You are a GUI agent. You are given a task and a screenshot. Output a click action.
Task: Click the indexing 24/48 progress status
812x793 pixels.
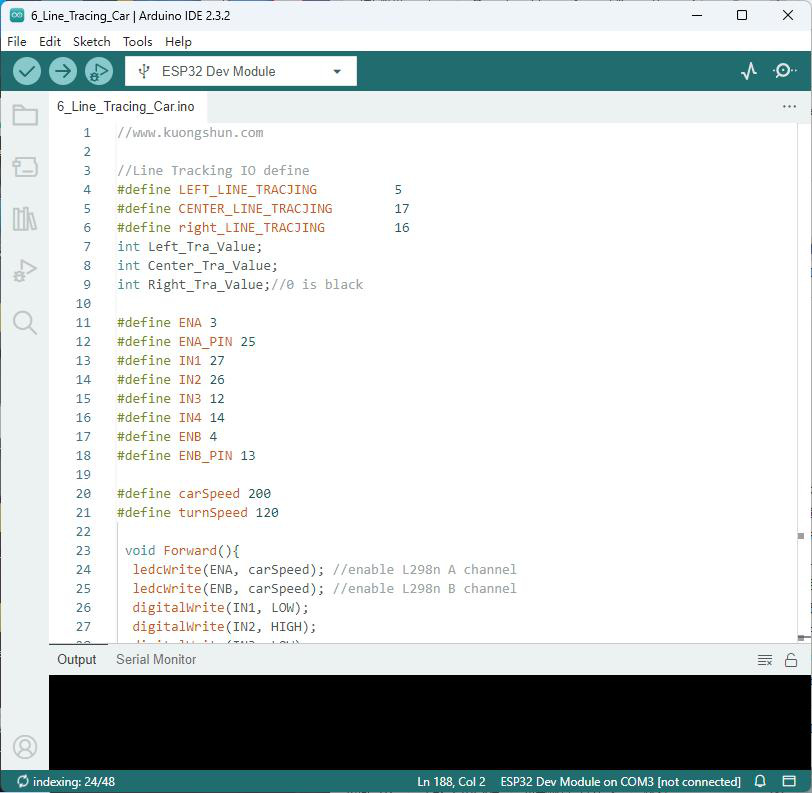[x=66, y=782]
